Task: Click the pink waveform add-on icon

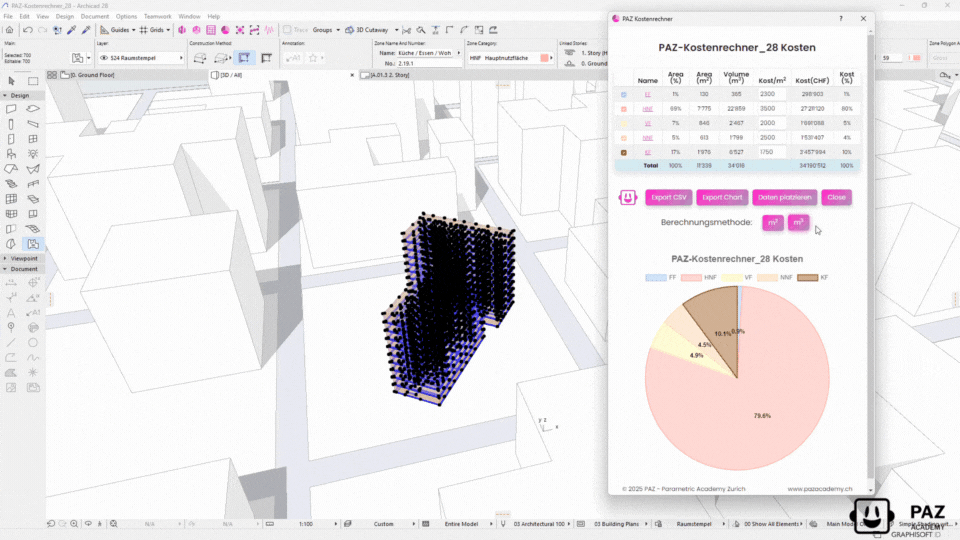Action: pos(269,29)
